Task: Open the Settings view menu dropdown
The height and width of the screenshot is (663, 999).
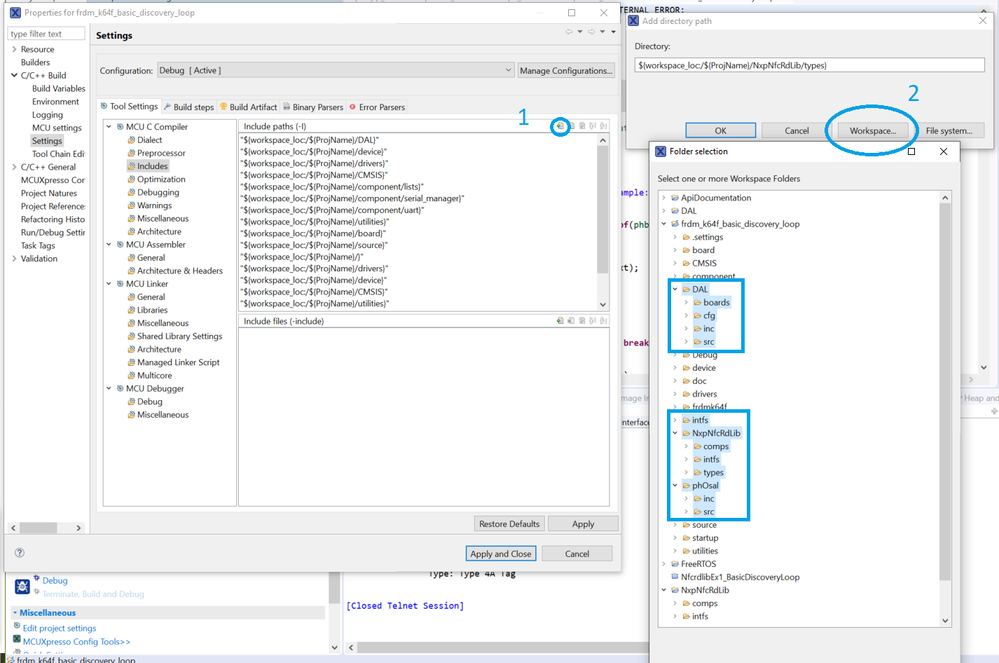Action: (614, 32)
